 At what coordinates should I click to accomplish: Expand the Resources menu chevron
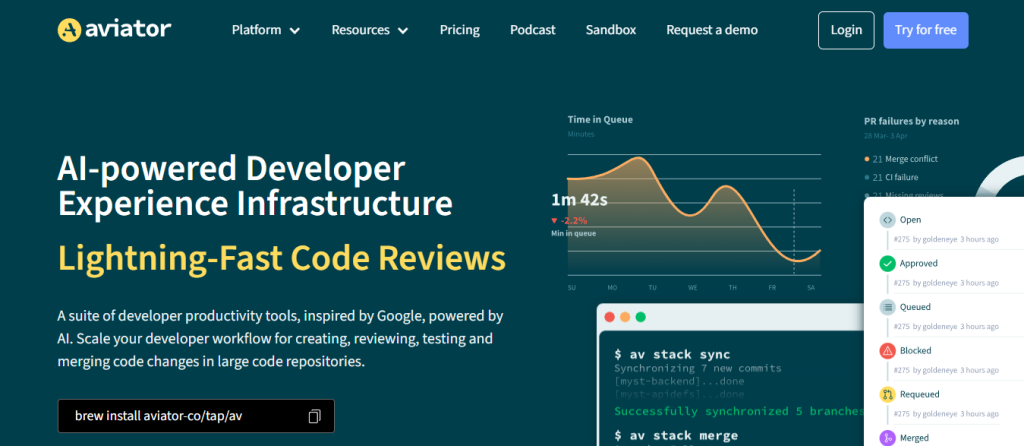point(403,31)
